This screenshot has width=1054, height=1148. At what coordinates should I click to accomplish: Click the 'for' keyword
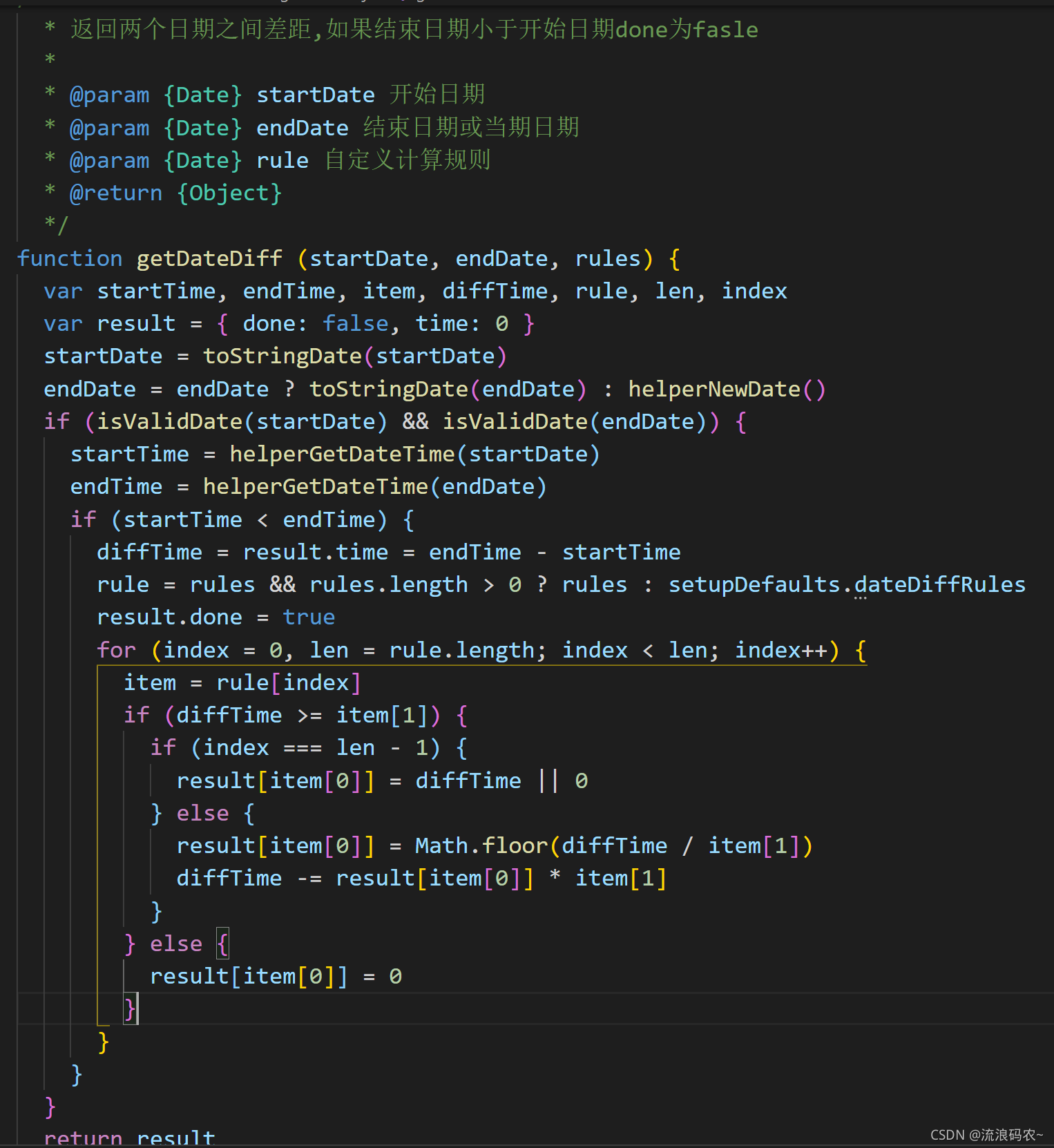click(x=116, y=651)
